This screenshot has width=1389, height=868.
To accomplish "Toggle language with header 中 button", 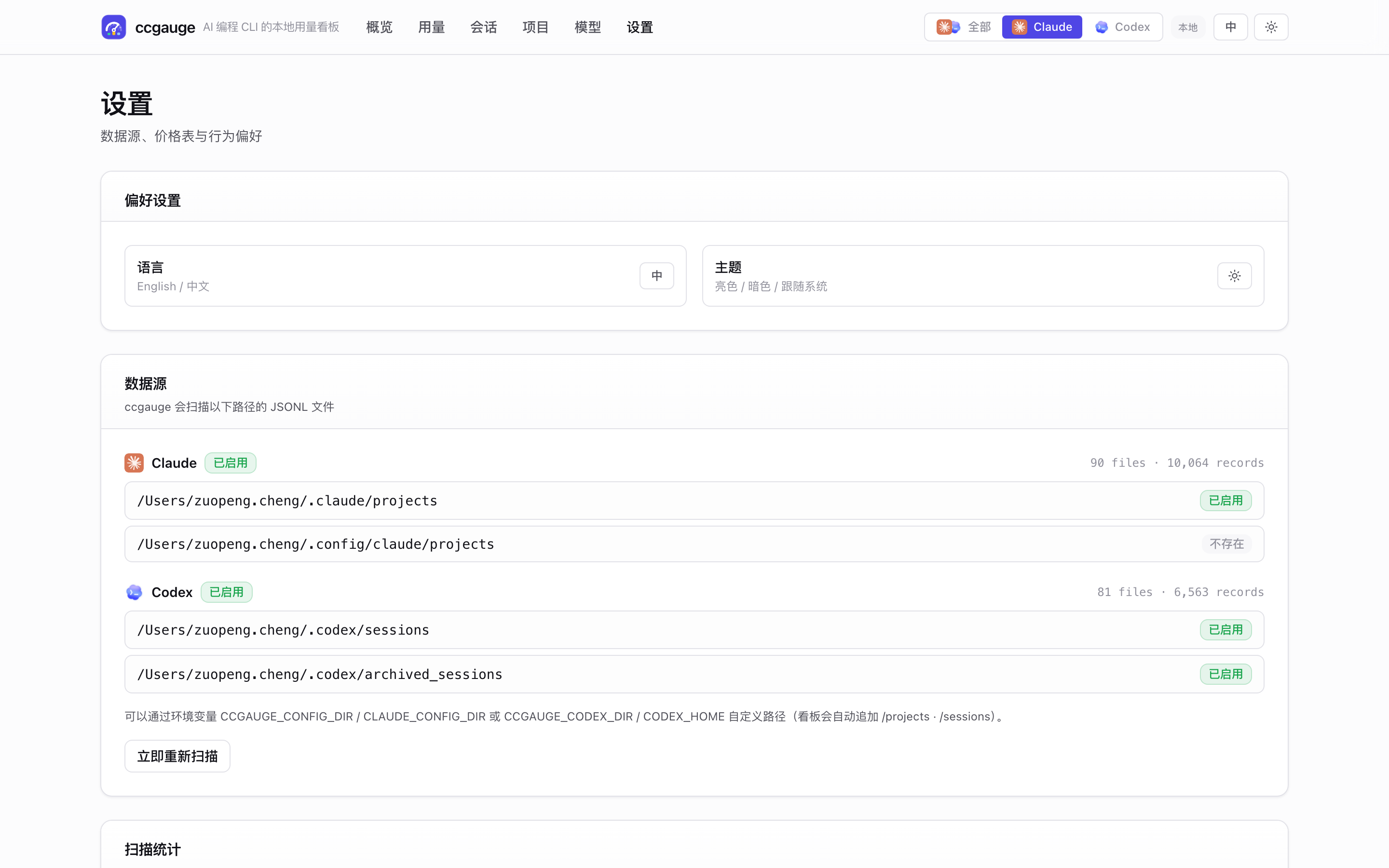I will 1231,27.
